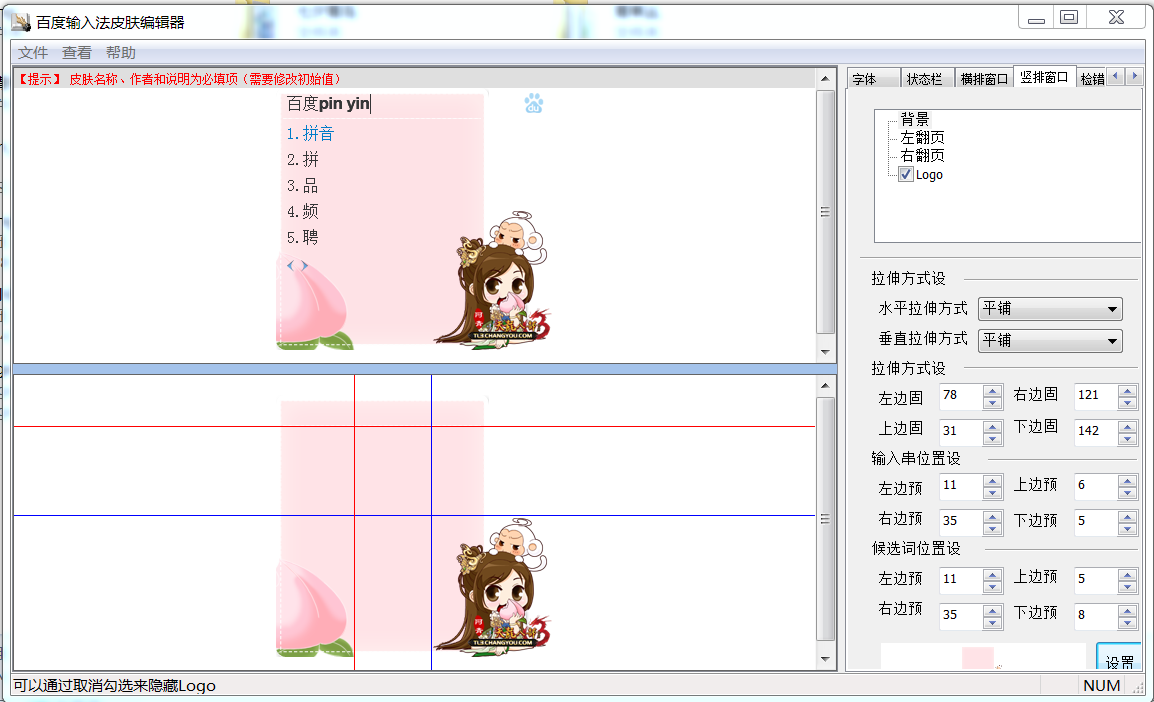Click the right page arrow in the skin preview
1154x702 pixels.
pyautogui.click(x=304, y=266)
